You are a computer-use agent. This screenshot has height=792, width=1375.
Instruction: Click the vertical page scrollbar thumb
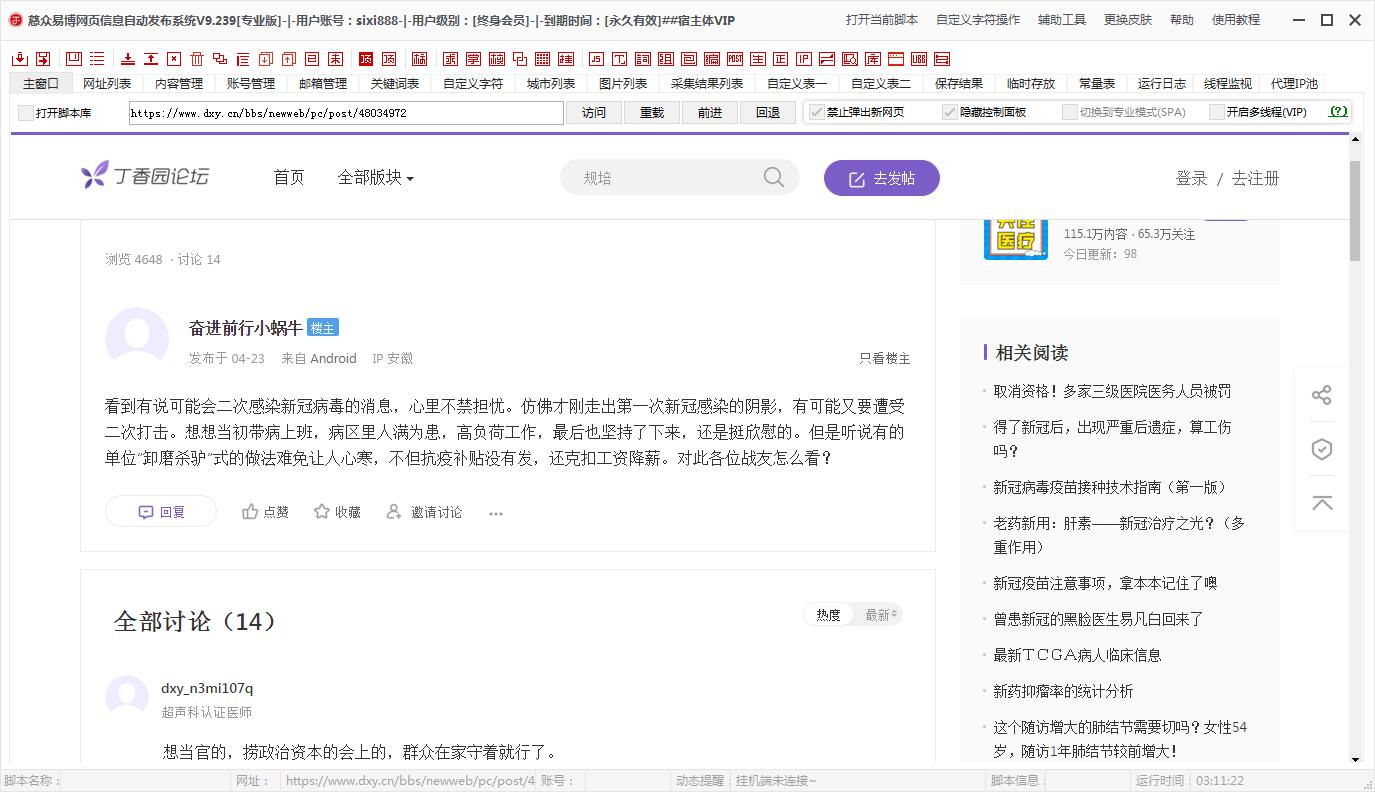pos(1355,210)
